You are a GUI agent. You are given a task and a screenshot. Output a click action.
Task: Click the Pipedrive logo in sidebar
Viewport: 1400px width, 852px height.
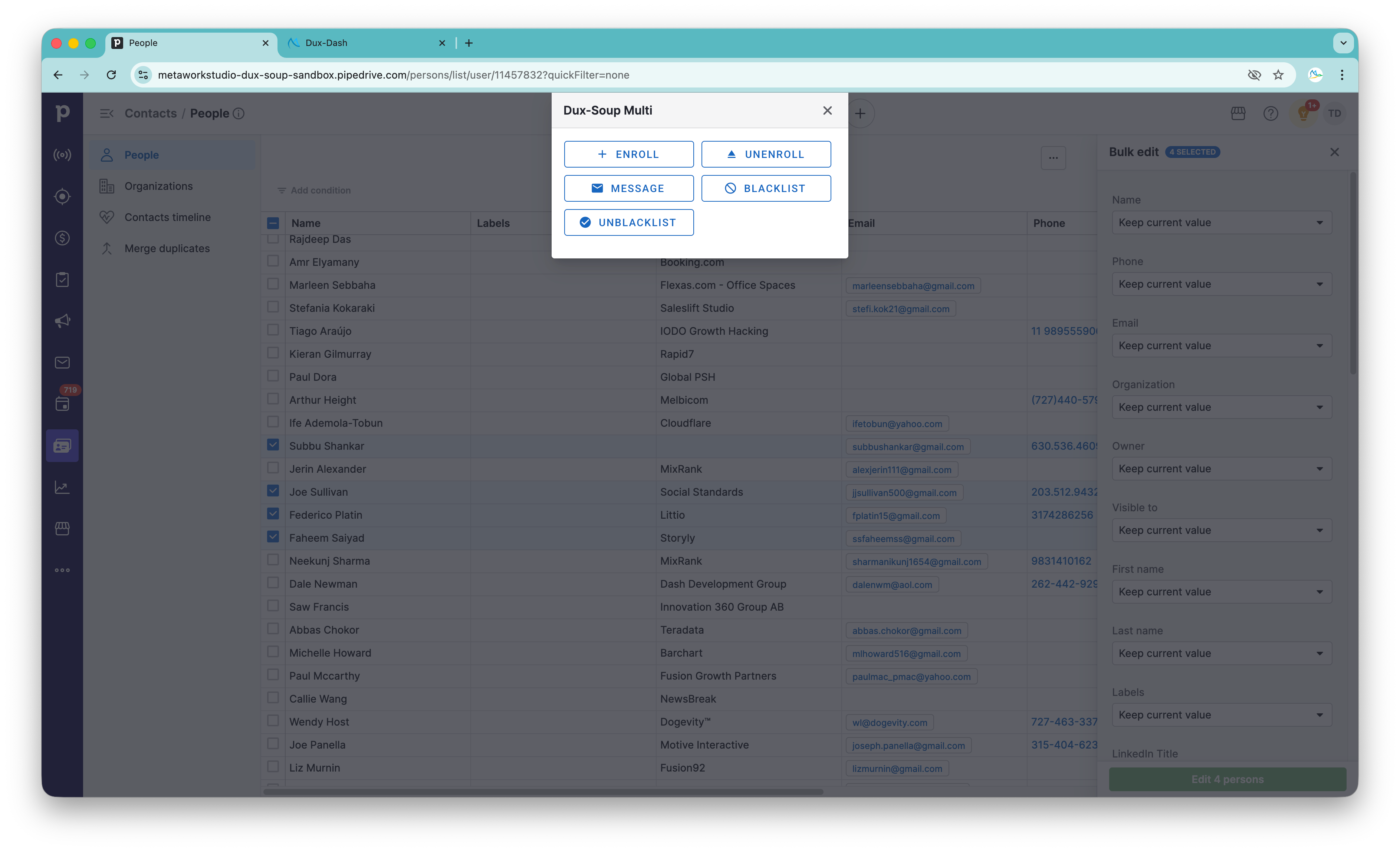click(x=62, y=113)
